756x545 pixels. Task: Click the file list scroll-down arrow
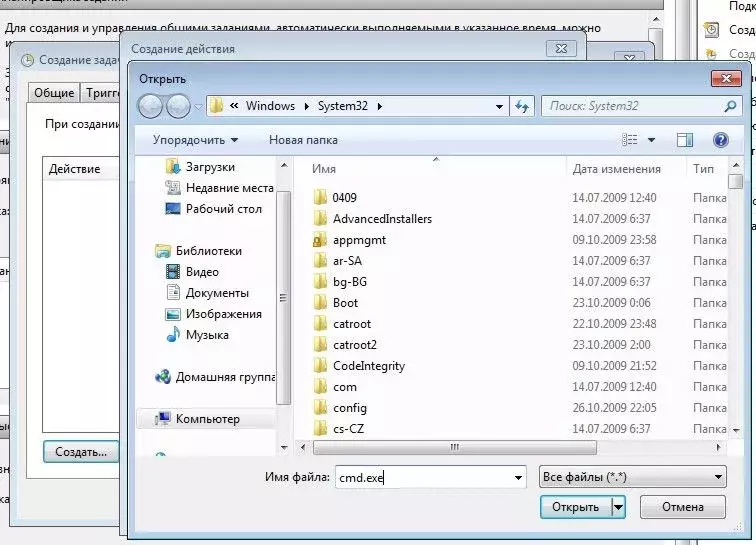click(736, 430)
